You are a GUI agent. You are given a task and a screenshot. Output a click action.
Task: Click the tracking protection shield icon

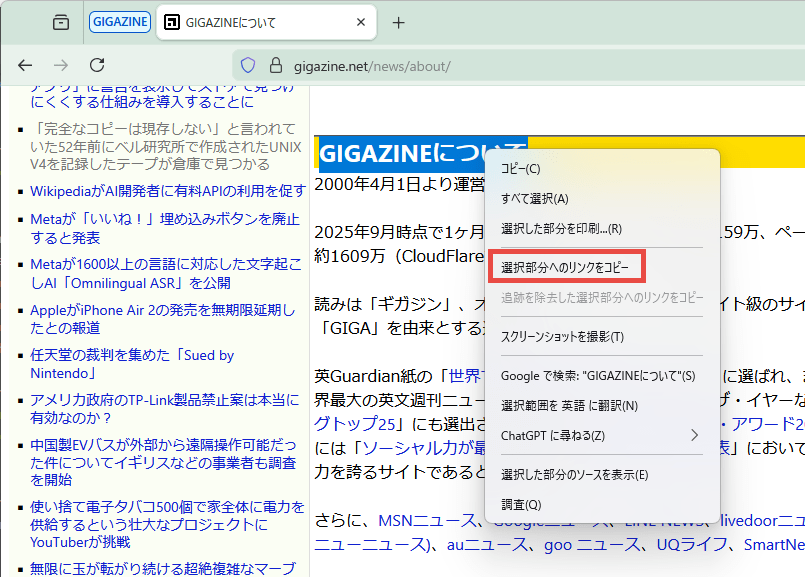[248, 66]
